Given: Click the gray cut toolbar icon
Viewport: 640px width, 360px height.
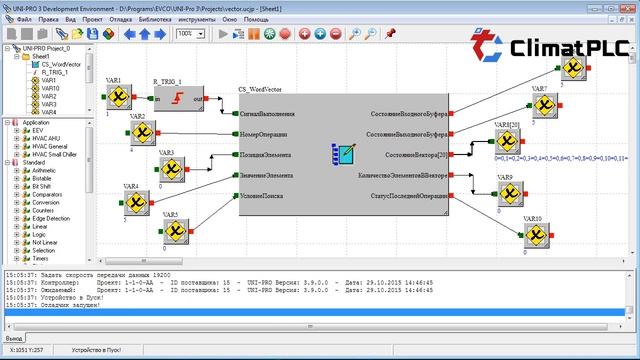Looking at the screenshot, I should 11,34.
